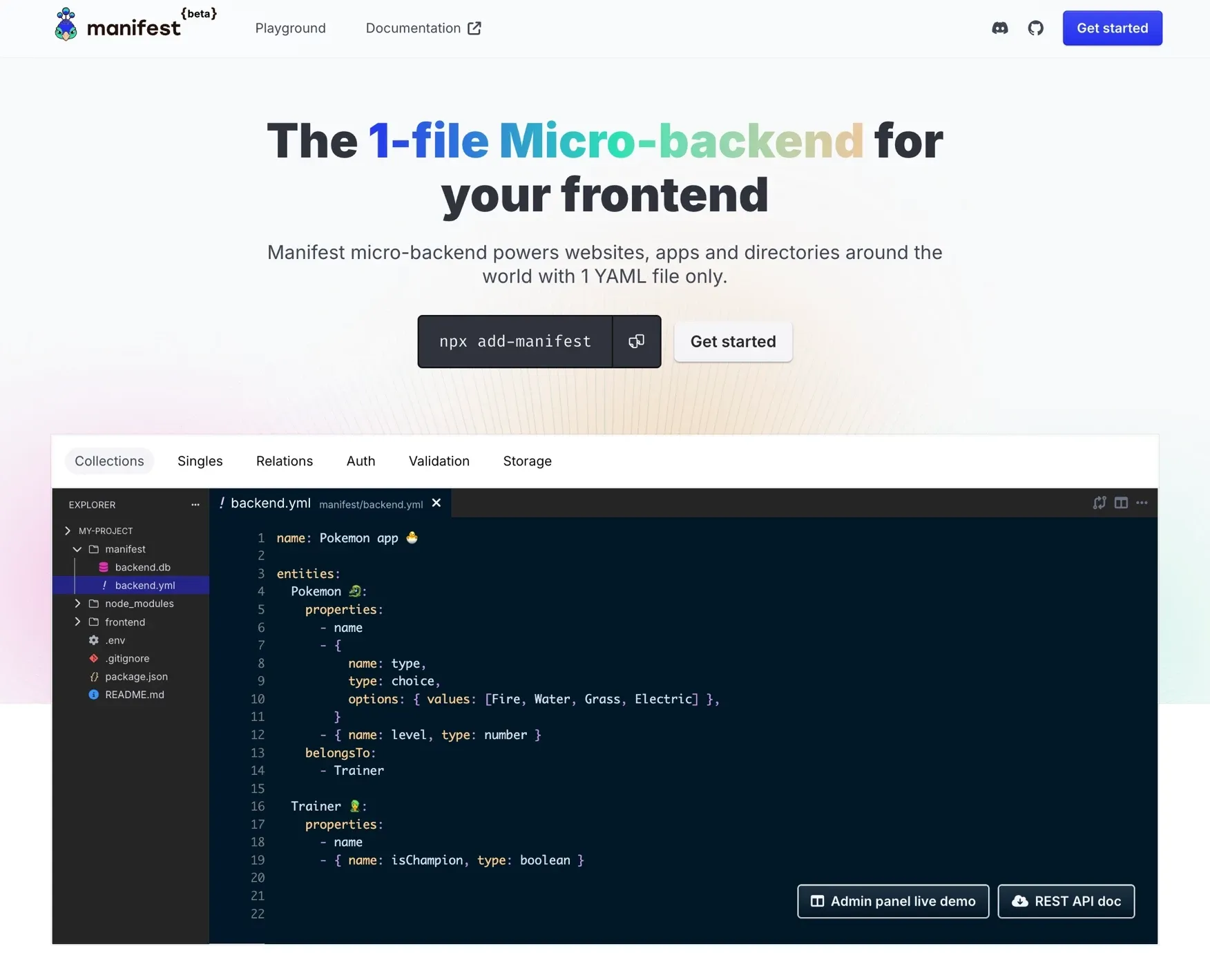Click line number 22 in editor gutter
Image resolution: width=1210 pixels, height=980 pixels.
point(258,914)
